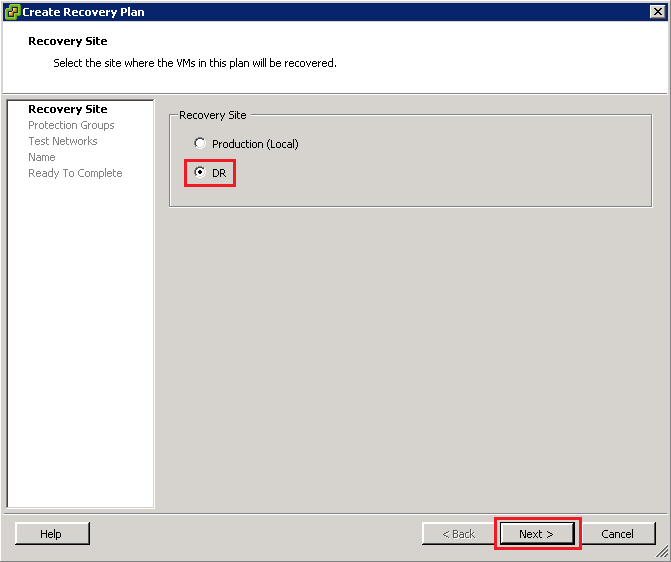Open the Ready To Complete step

point(75,173)
